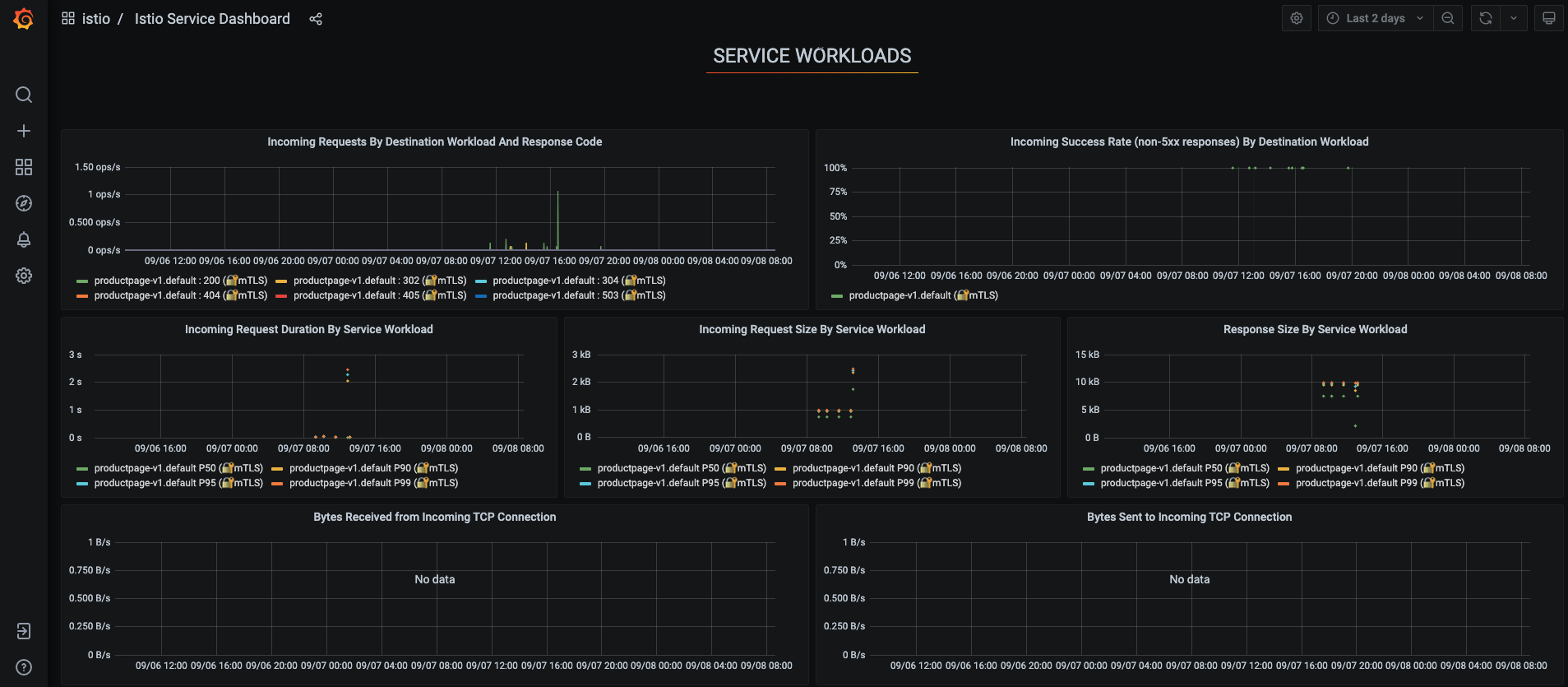Open Incoming Request Duration panel title menu
This screenshot has height=687, width=1568.
point(308,329)
